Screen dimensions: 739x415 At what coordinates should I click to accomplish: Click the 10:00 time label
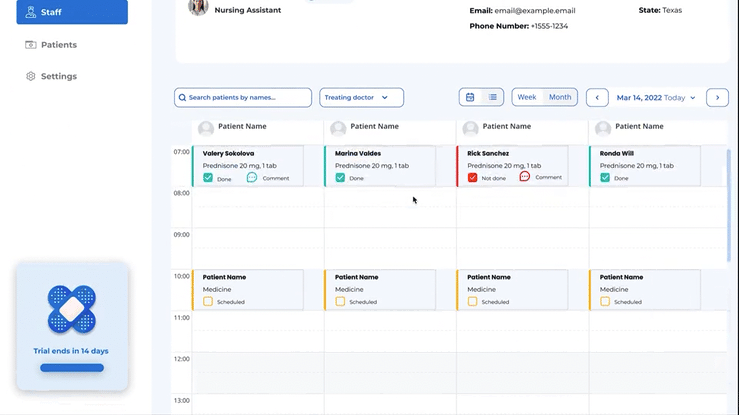[x=181, y=276]
